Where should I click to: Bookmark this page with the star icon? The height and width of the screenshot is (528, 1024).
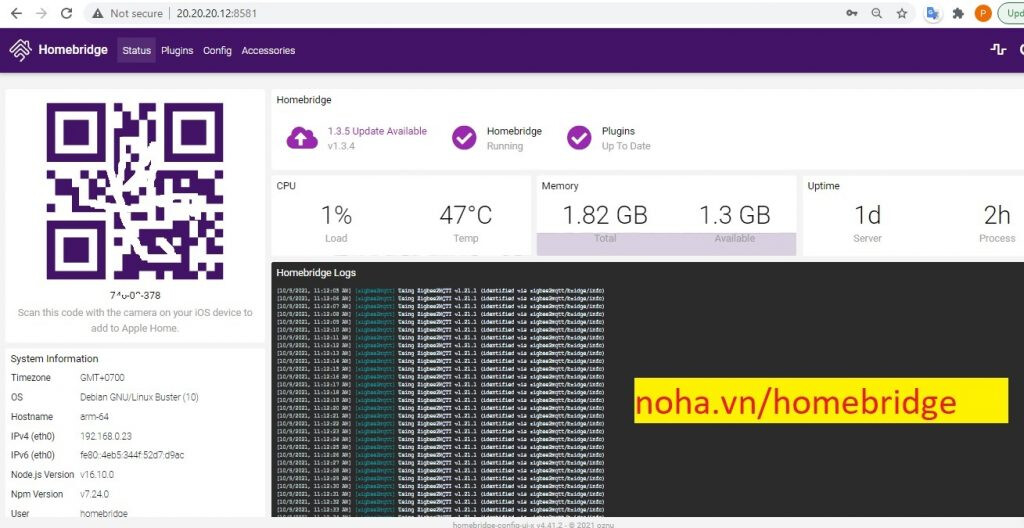click(902, 14)
